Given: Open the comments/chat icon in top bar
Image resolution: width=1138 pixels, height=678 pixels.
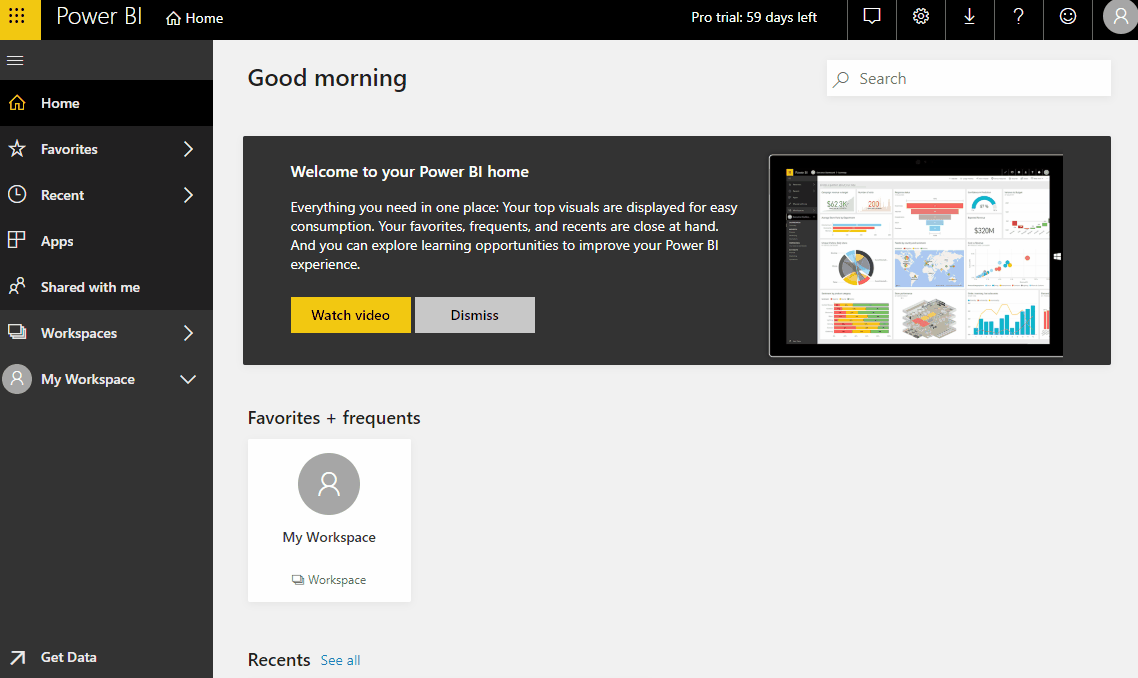Looking at the screenshot, I should [x=871, y=19].
